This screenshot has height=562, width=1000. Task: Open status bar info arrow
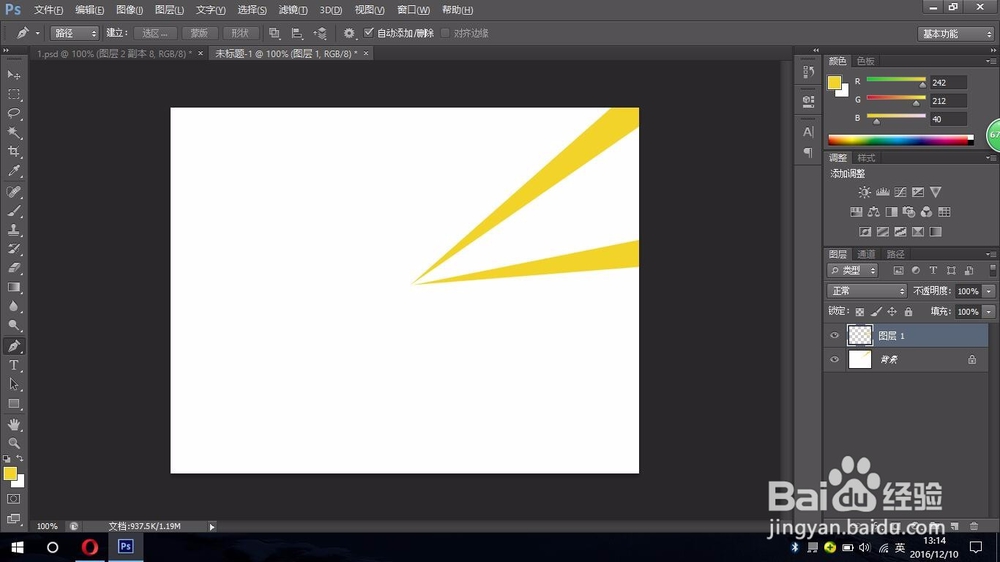point(212,527)
